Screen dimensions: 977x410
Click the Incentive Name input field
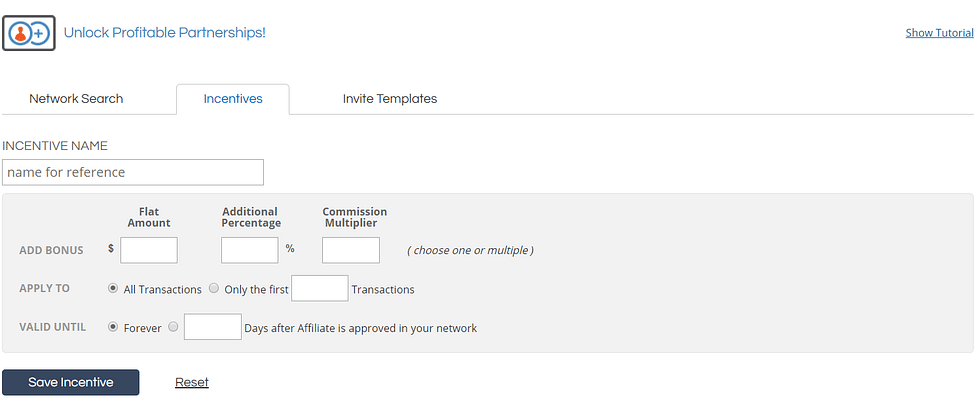coord(133,172)
